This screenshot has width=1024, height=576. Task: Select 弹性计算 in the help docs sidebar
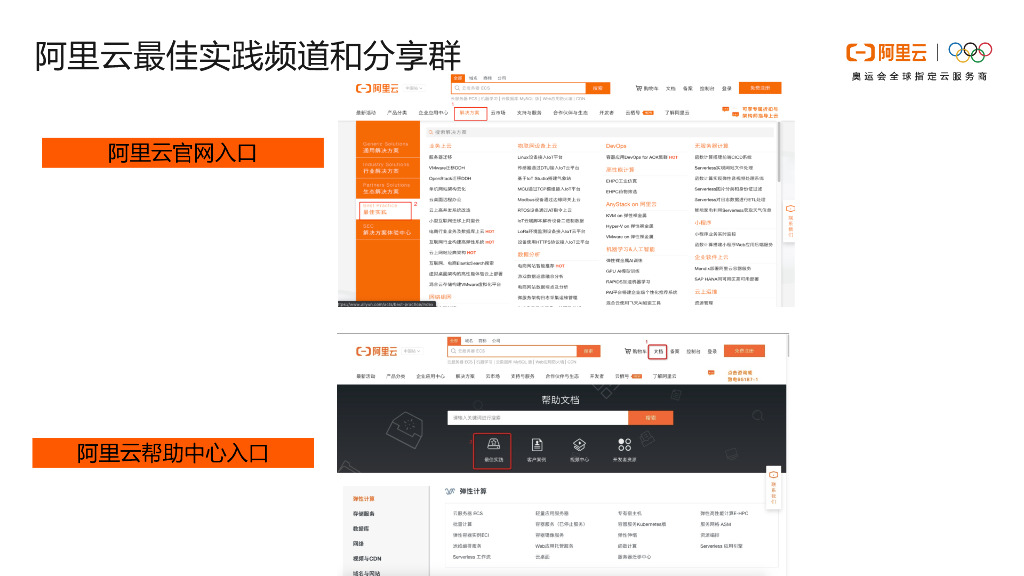tap(364, 499)
